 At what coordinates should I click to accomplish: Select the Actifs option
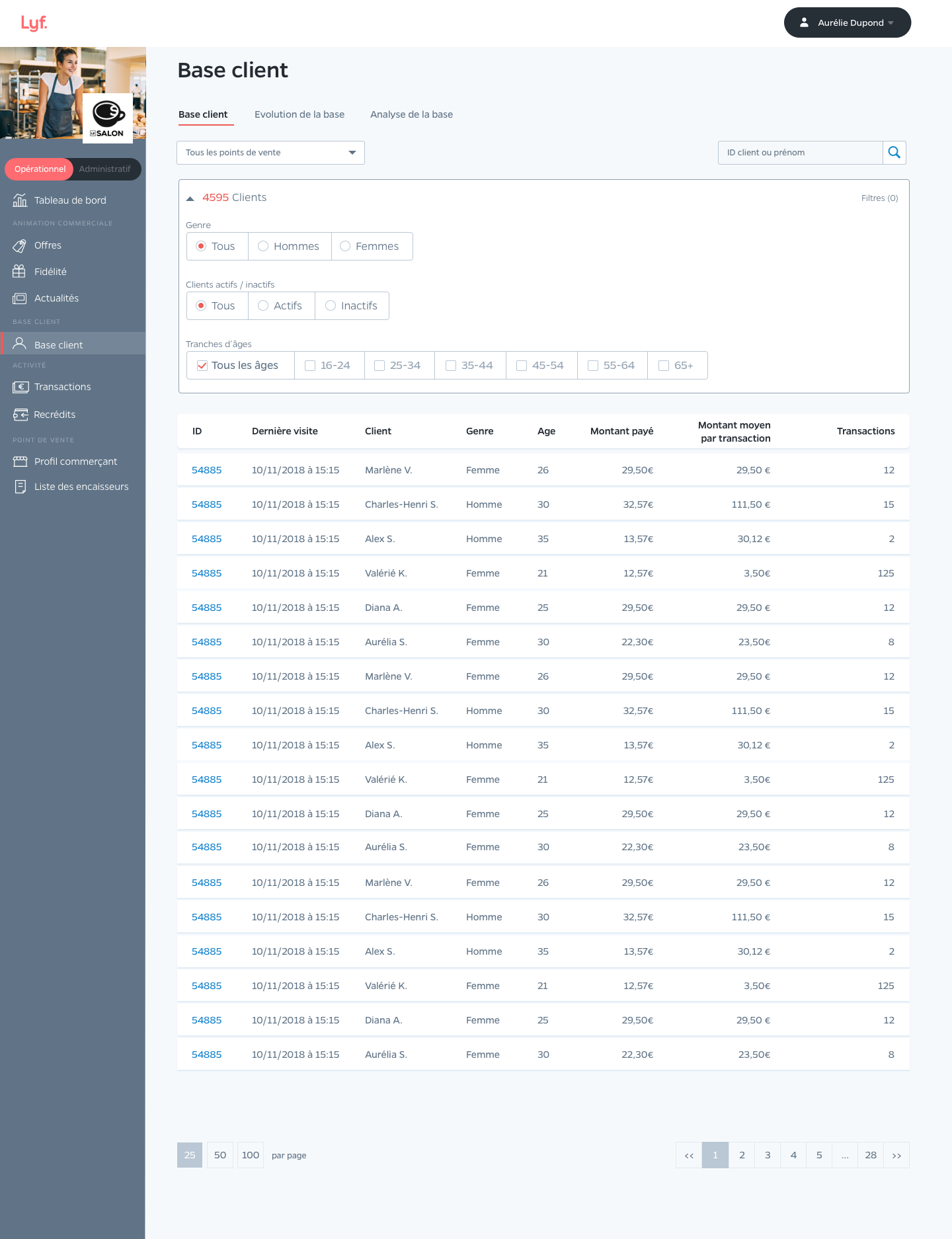tap(282, 306)
